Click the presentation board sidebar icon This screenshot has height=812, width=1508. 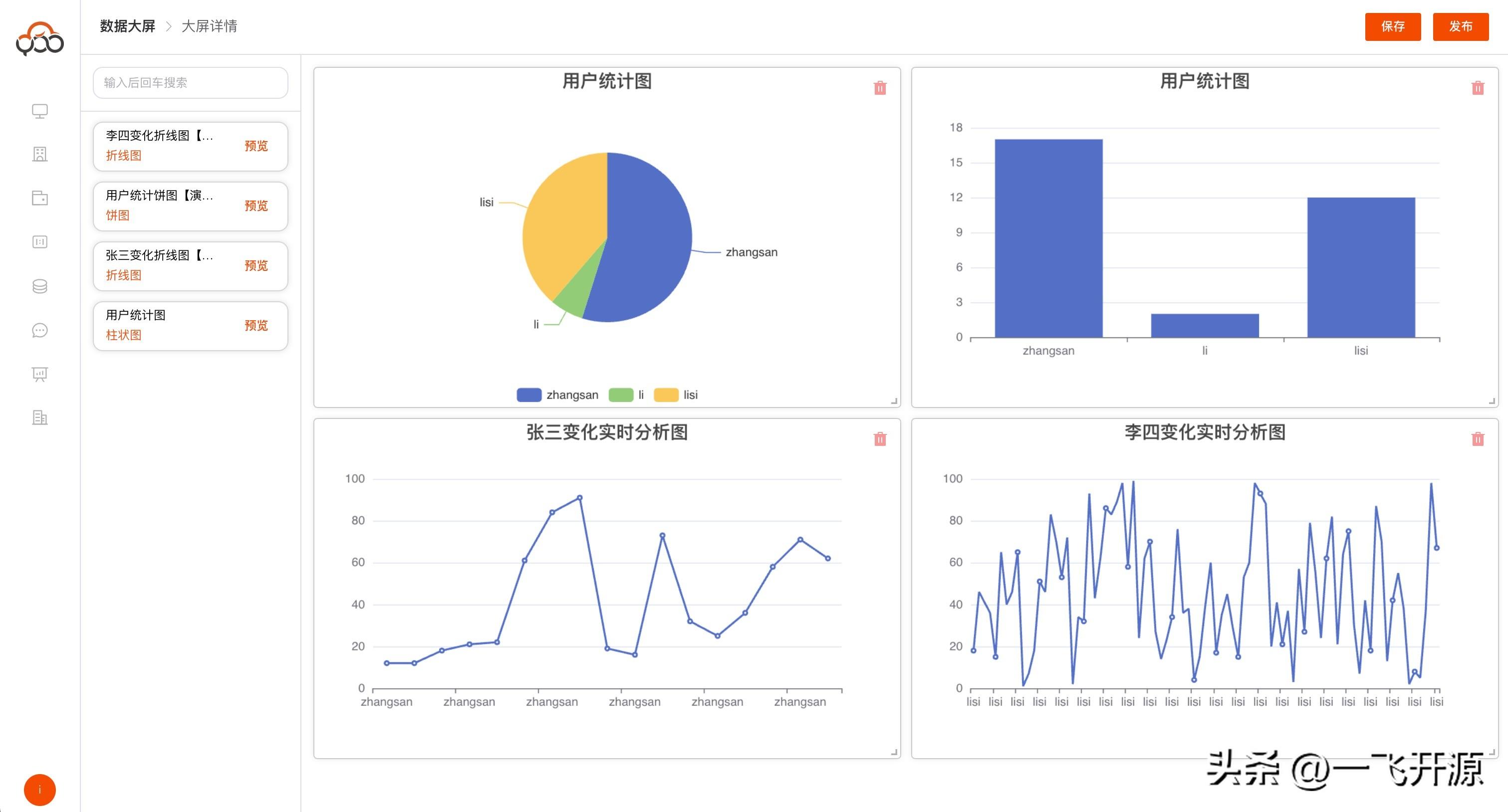[x=40, y=375]
